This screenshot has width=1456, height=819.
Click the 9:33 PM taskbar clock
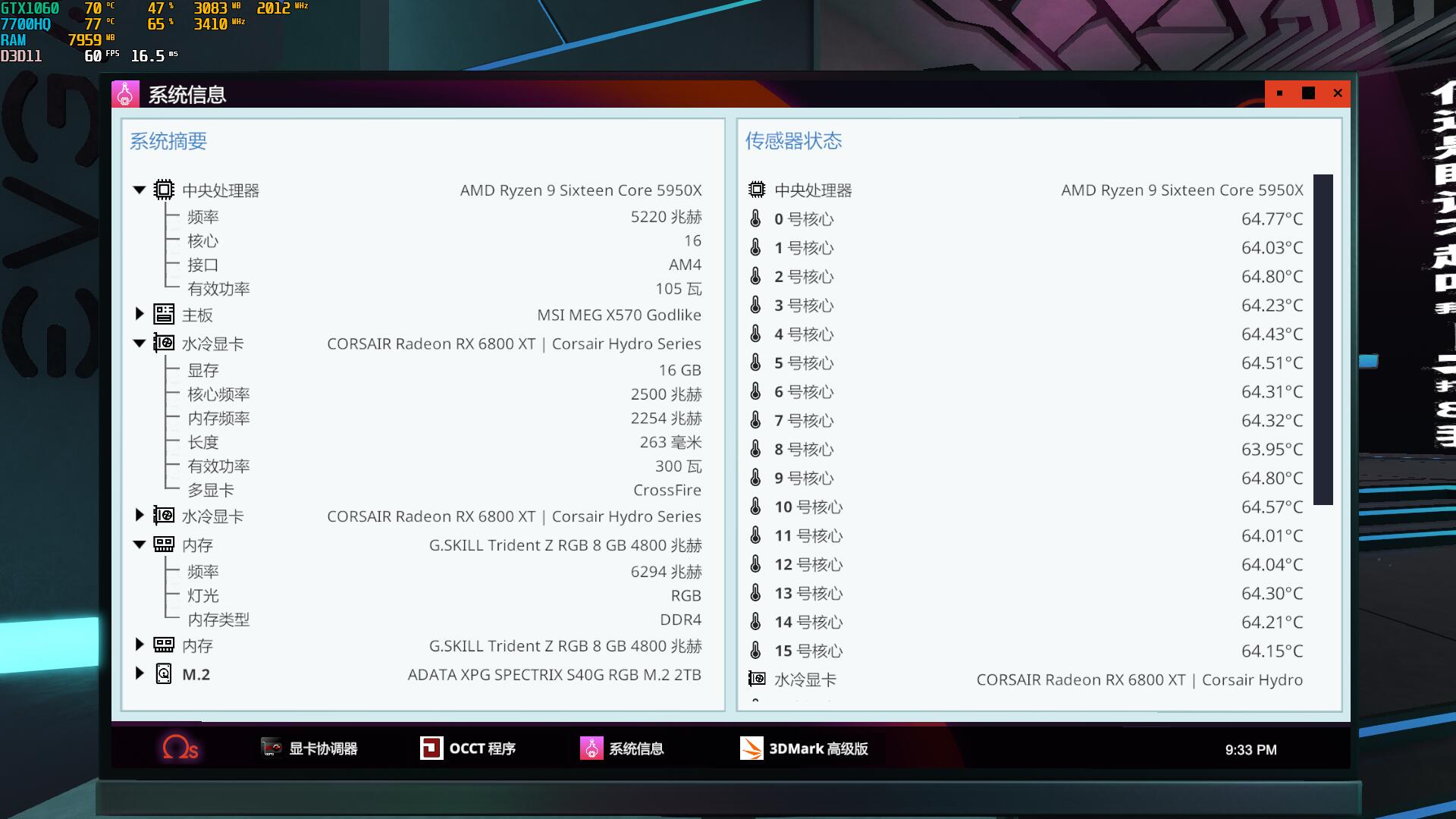pyautogui.click(x=1250, y=749)
